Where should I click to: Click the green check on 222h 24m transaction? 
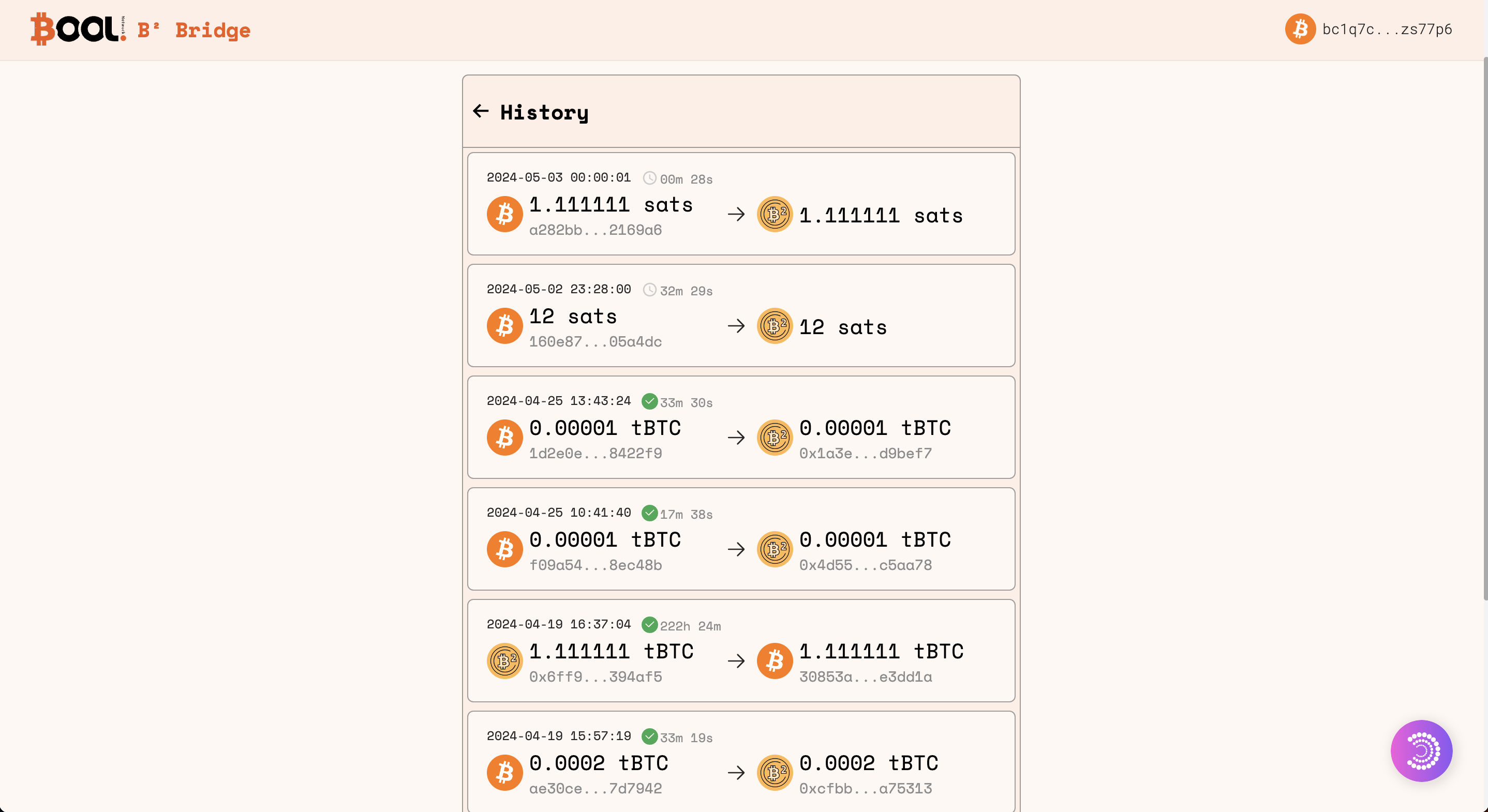click(x=649, y=624)
